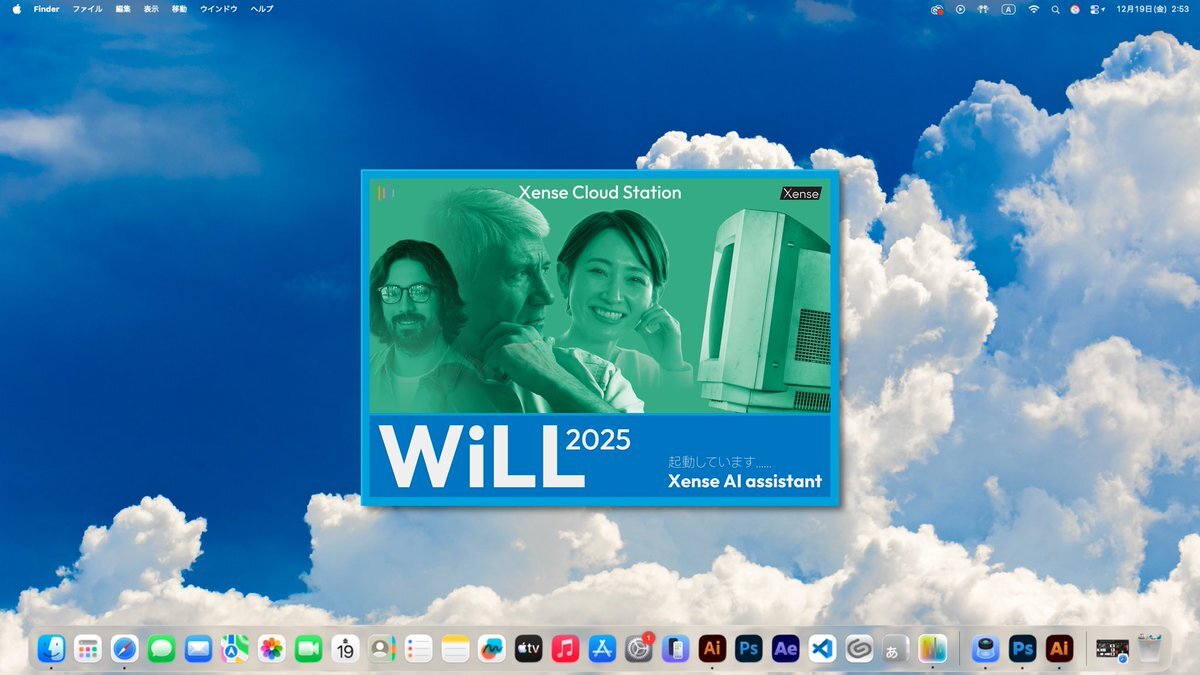Open Contacts from the Dock
Screen dimensions: 1200x675
382,649
